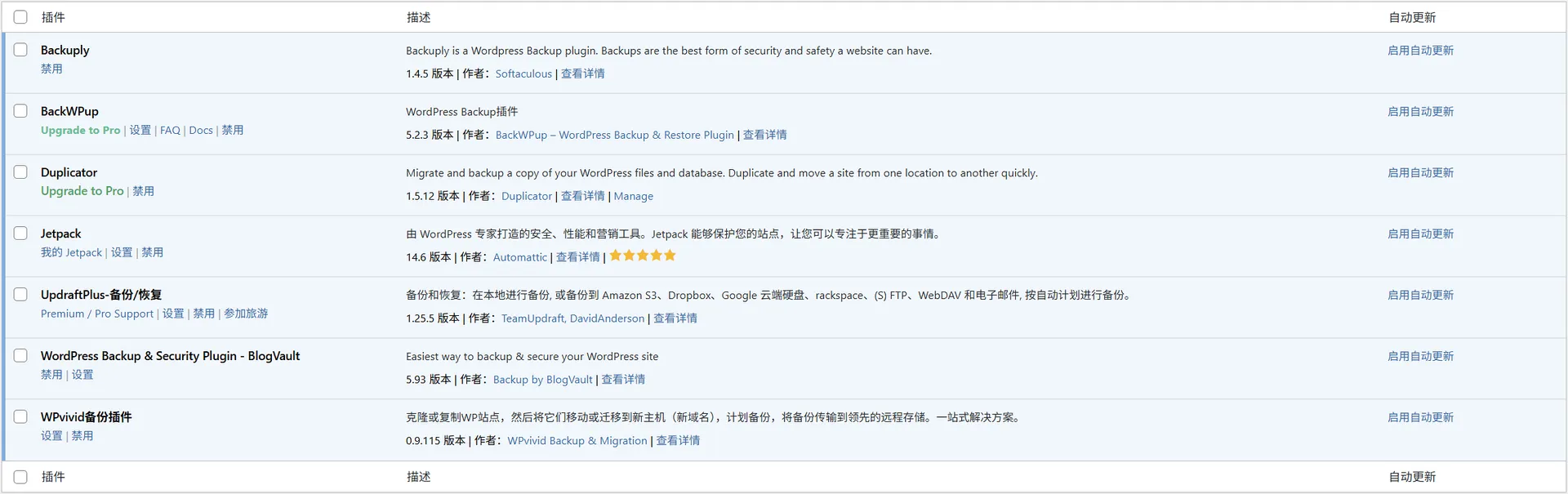Check the Duplicator plugin checkbox

(x=20, y=172)
